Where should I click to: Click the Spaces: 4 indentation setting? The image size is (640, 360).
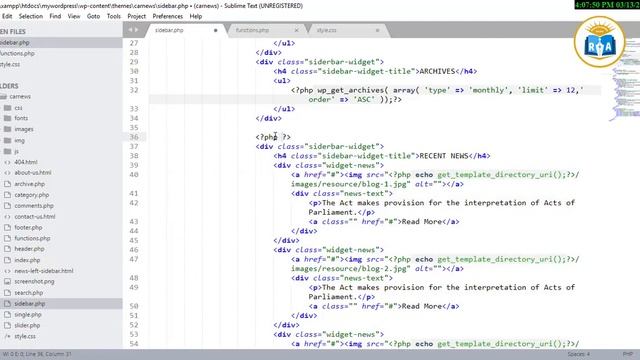[579, 354]
